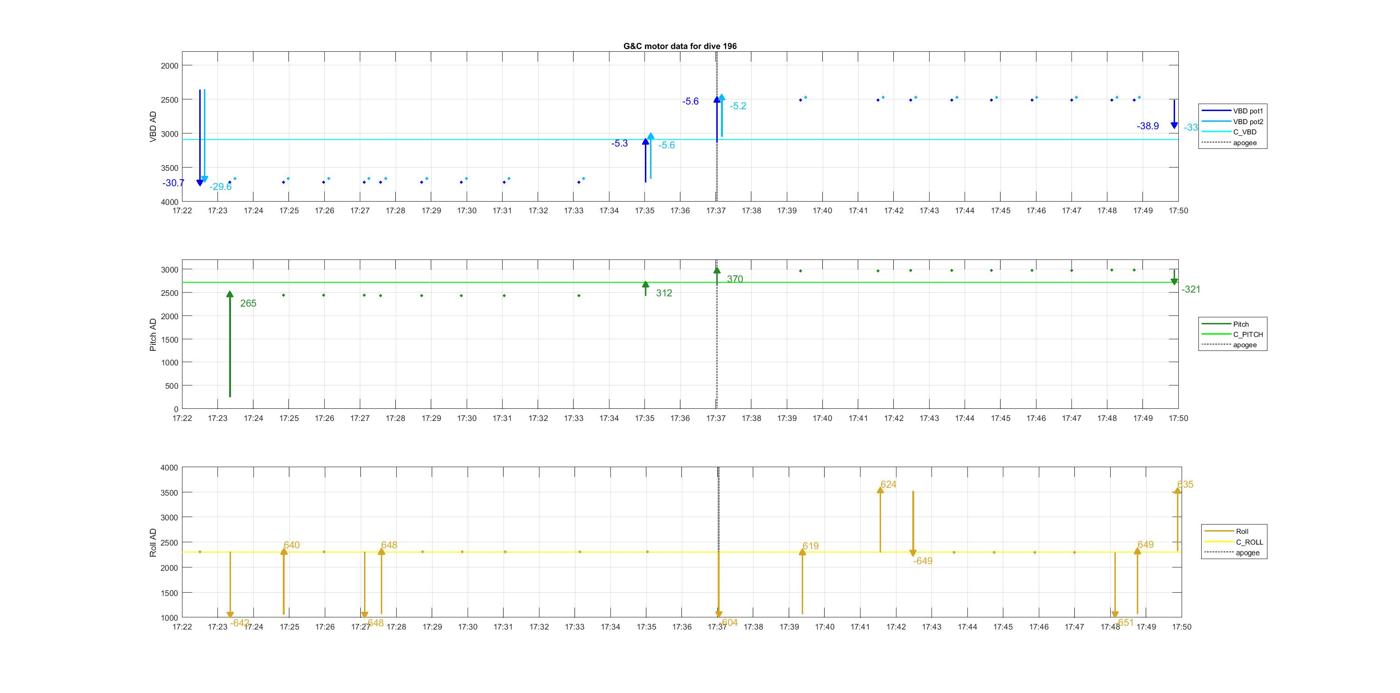This screenshot has height=693, width=1400.
Task: Click the "4000" tick on Roll AD axis
Action: tap(168, 468)
